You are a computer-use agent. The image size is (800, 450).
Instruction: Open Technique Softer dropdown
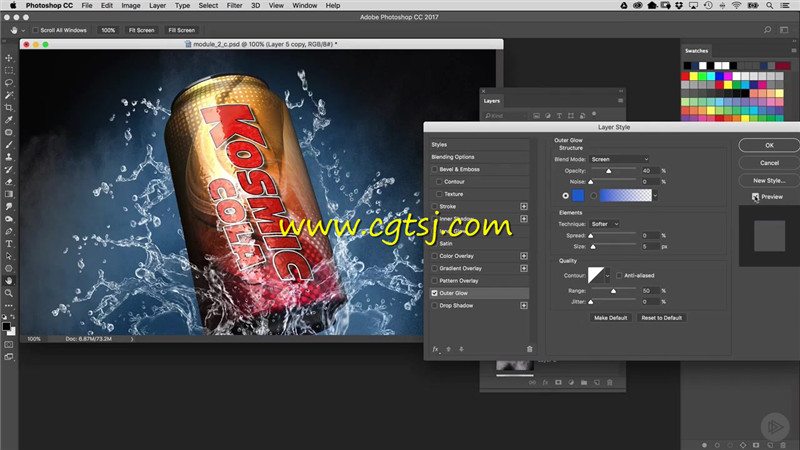604,224
